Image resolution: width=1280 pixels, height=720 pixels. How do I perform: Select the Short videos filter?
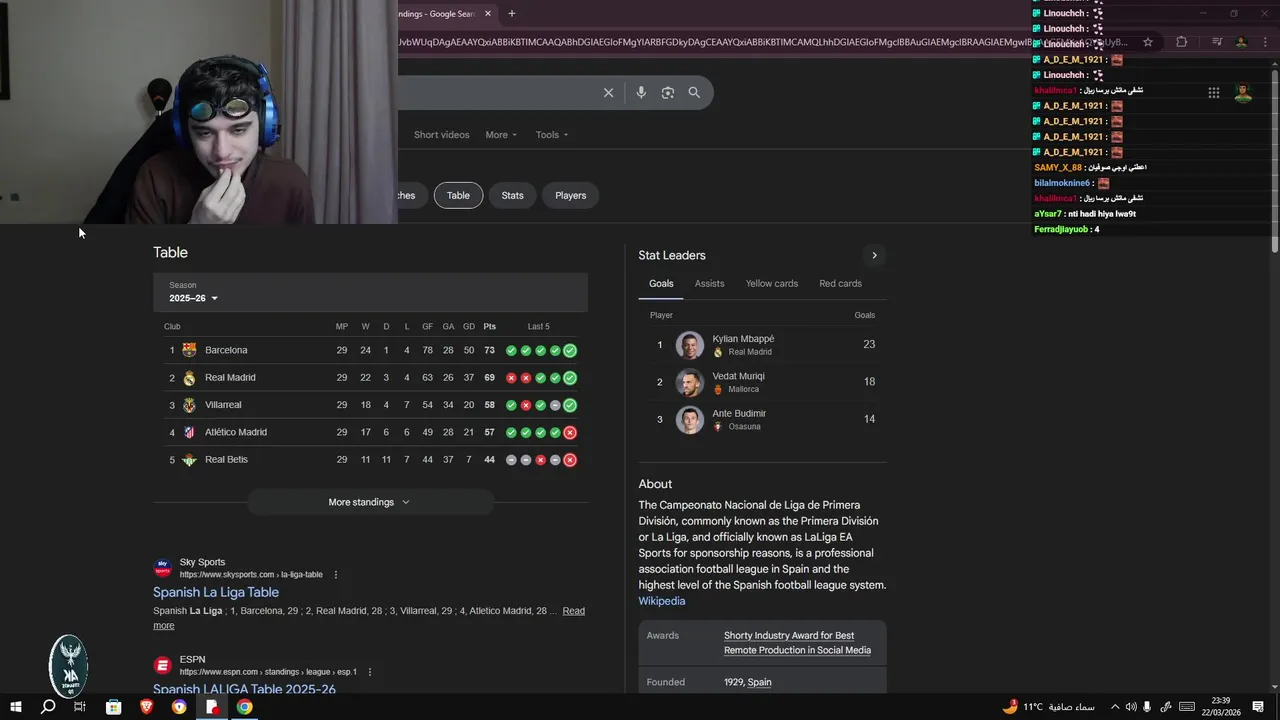[x=442, y=135]
